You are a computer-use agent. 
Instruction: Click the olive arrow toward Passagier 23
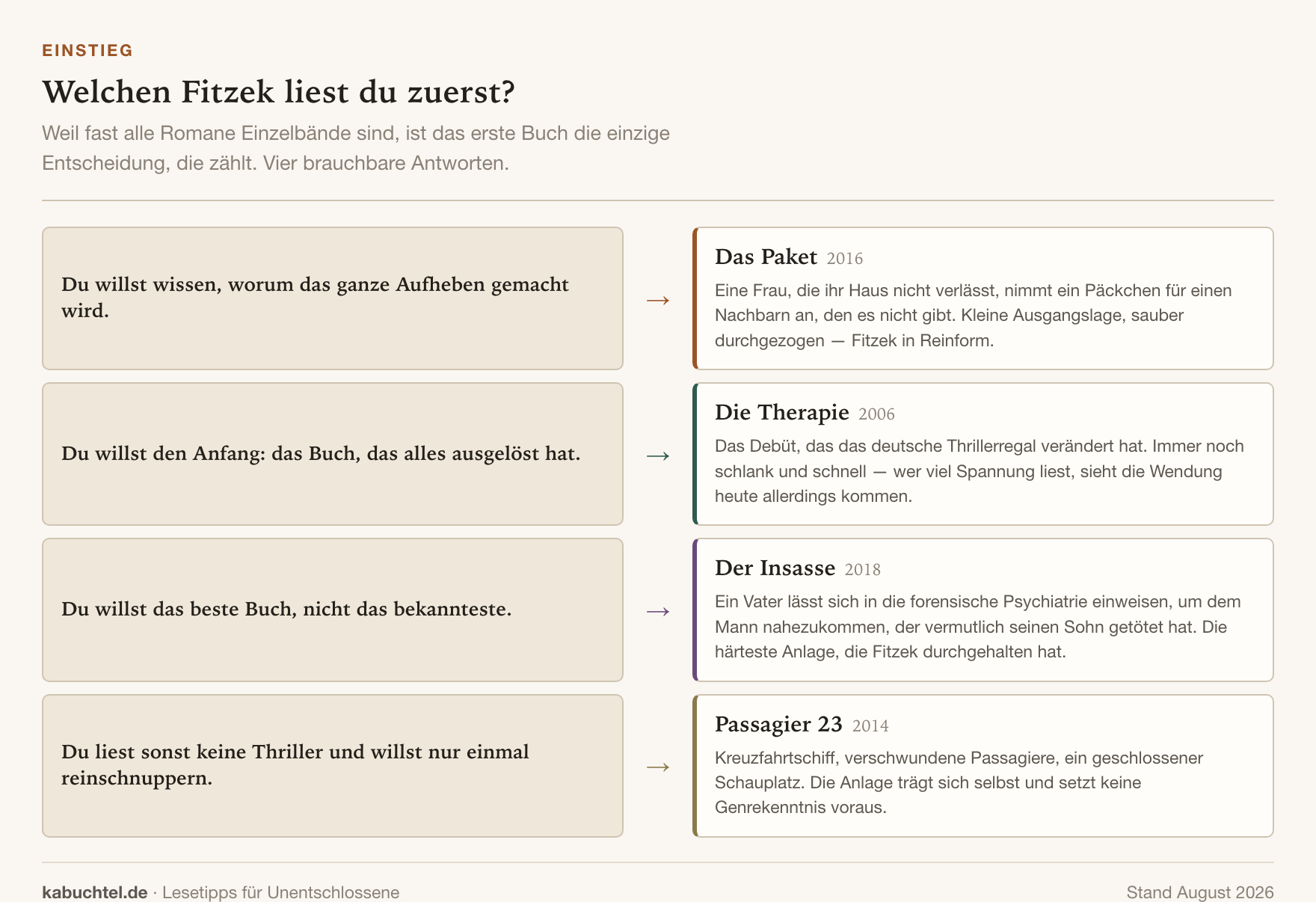[658, 767]
